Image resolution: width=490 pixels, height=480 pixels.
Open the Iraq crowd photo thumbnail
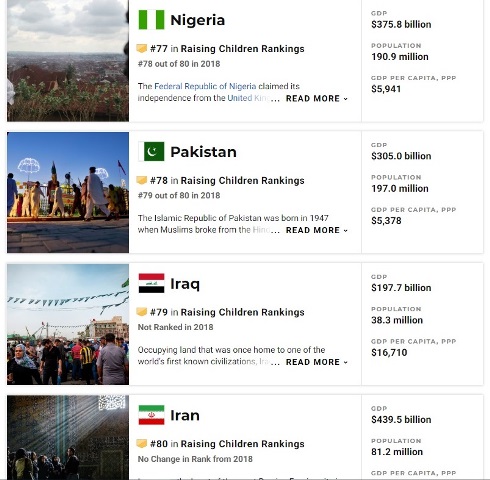pyautogui.click(x=68, y=324)
